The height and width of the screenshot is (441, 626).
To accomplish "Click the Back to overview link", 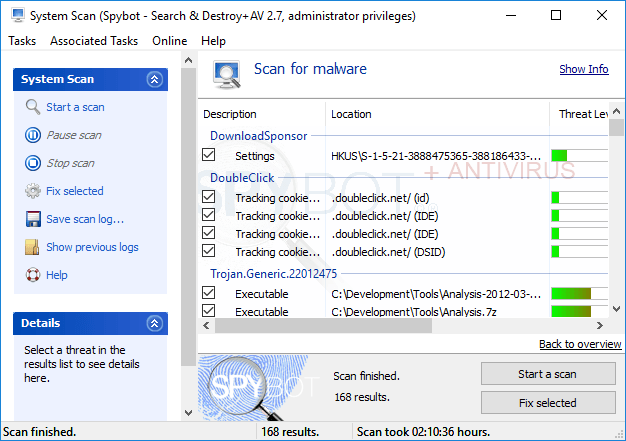I will pos(580,344).
